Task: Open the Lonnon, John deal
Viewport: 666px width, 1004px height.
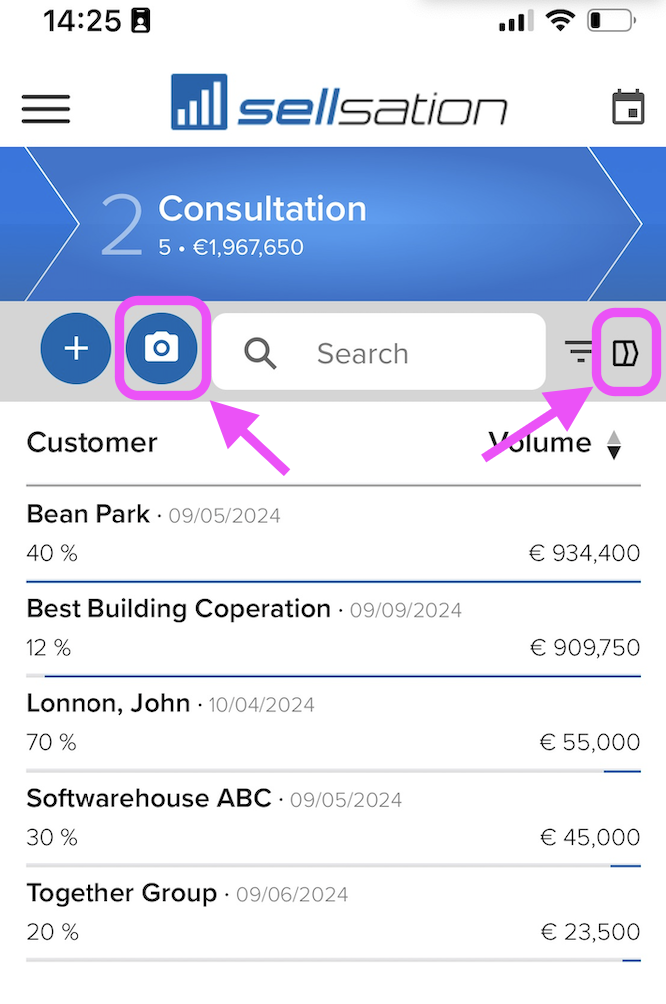Action: coord(333,723)
